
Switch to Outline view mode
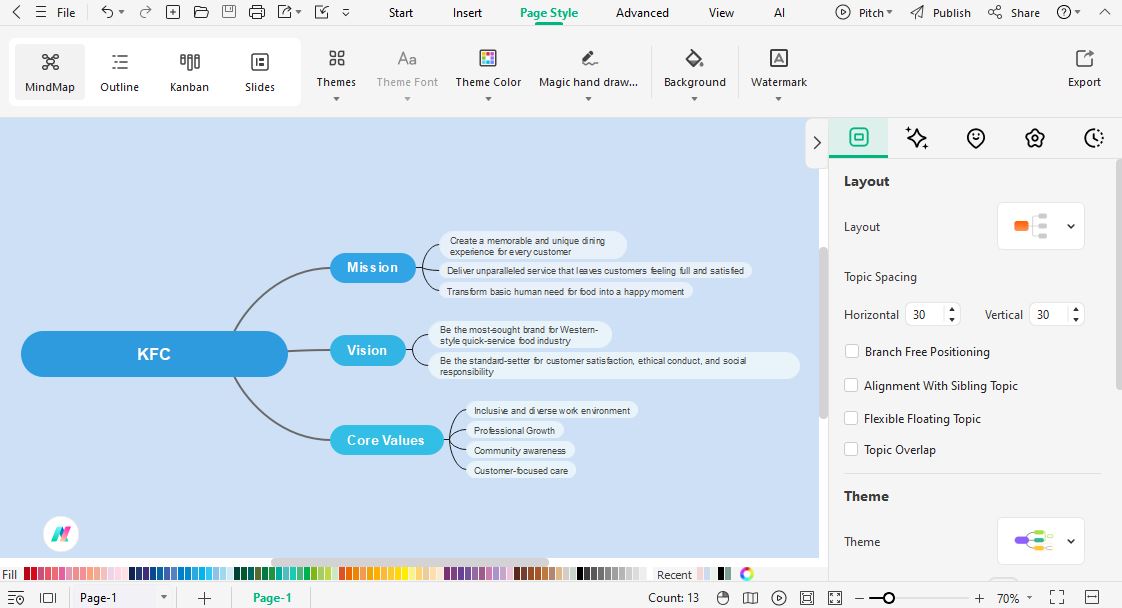119,72
